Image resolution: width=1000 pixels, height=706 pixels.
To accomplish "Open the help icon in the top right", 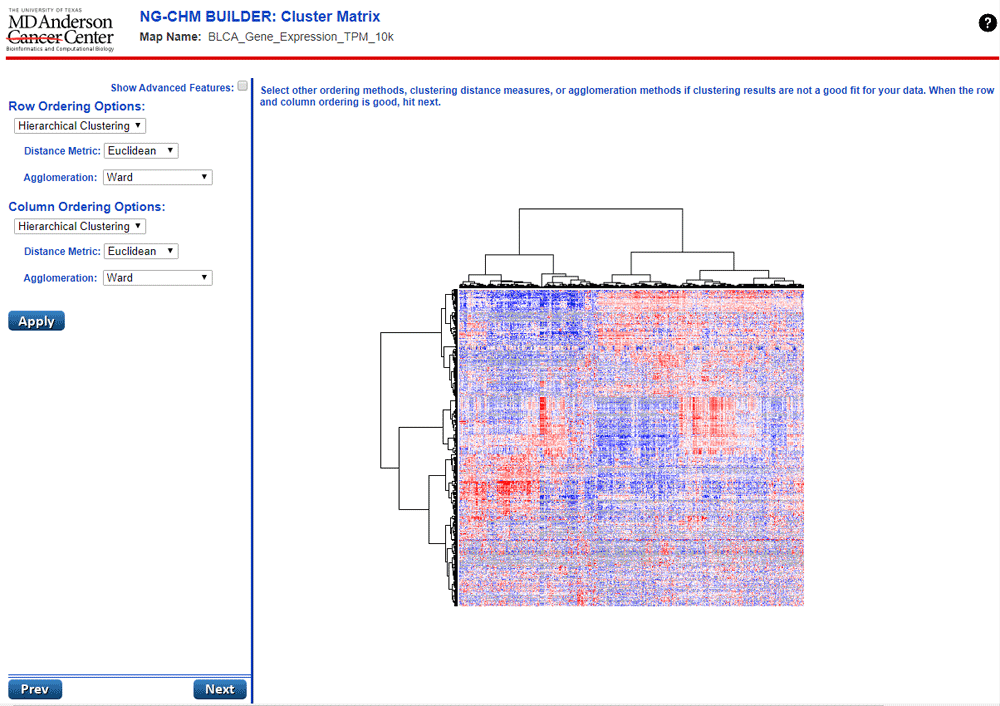I will (x=987, y=22).
